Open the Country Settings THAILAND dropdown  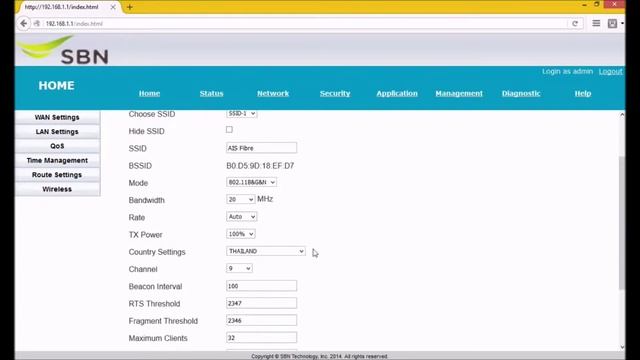tap(266, 251)
